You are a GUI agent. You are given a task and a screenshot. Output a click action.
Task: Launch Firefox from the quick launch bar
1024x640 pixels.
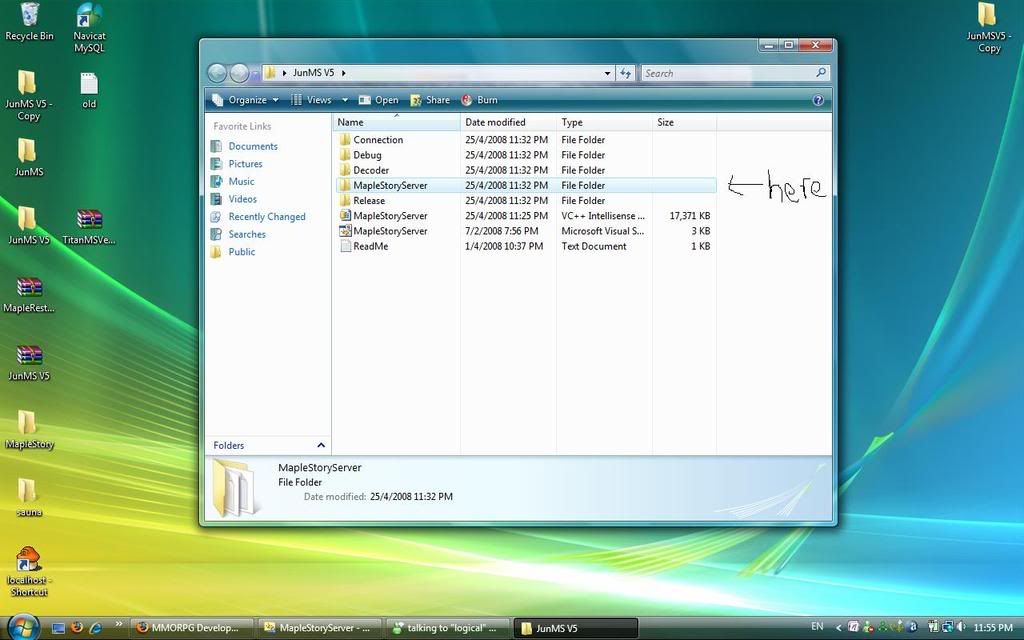76,628
